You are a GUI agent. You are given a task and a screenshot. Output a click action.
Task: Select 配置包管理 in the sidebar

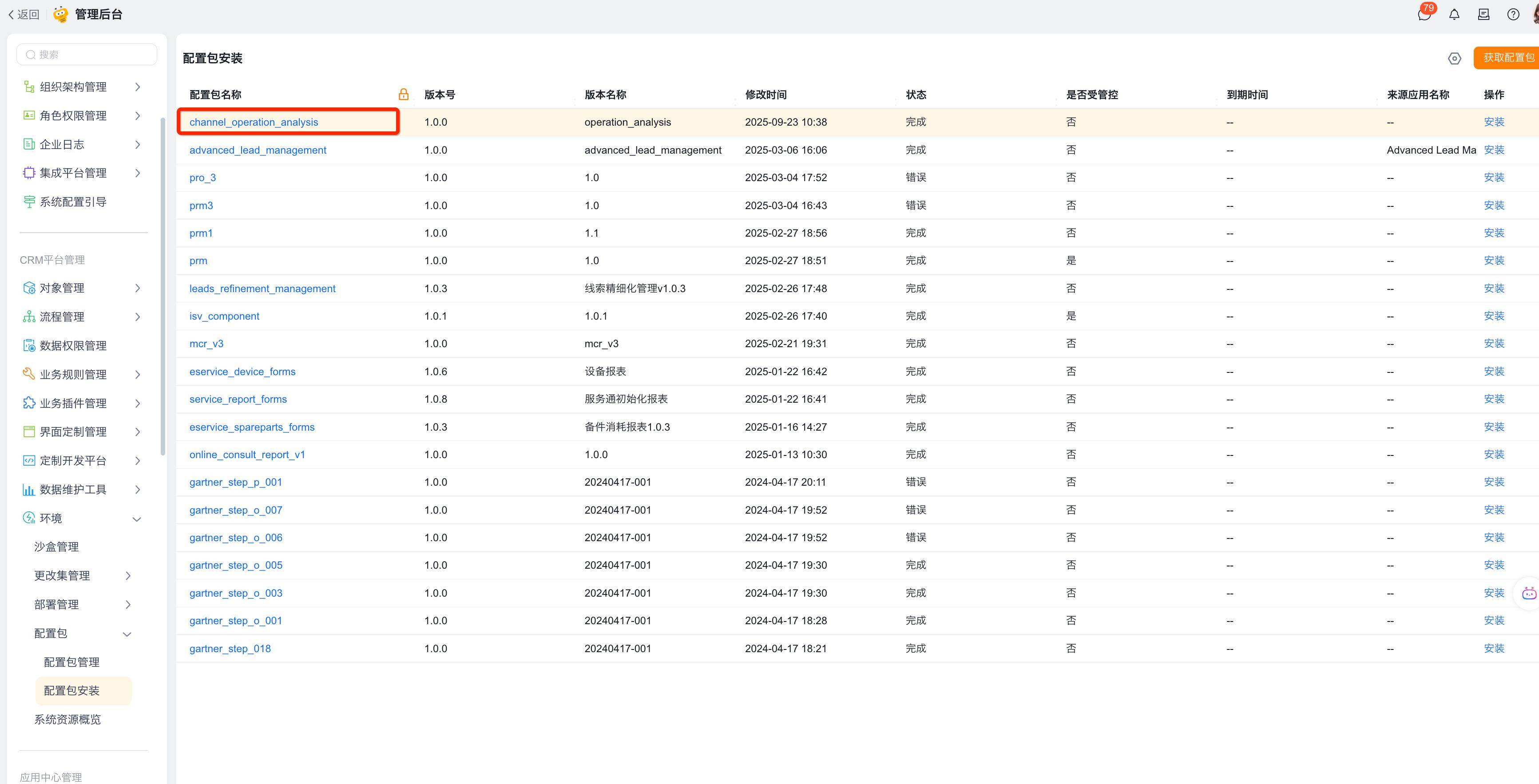(71, 662)
